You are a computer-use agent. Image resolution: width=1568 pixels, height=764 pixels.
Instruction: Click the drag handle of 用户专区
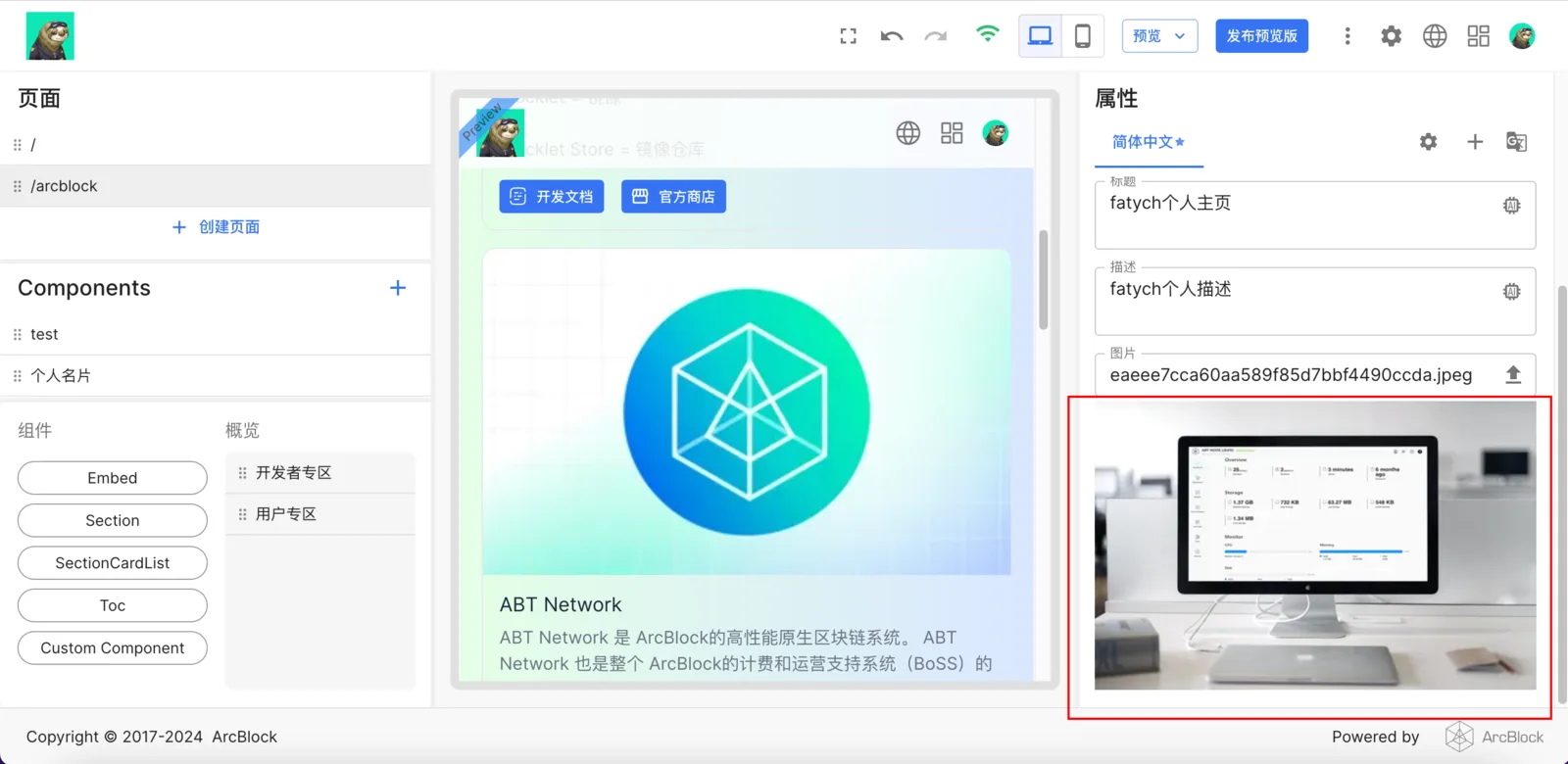point(242,514)
